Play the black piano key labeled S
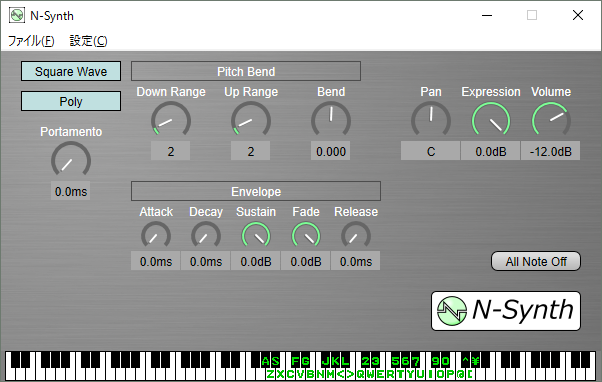 pos(276,361)
